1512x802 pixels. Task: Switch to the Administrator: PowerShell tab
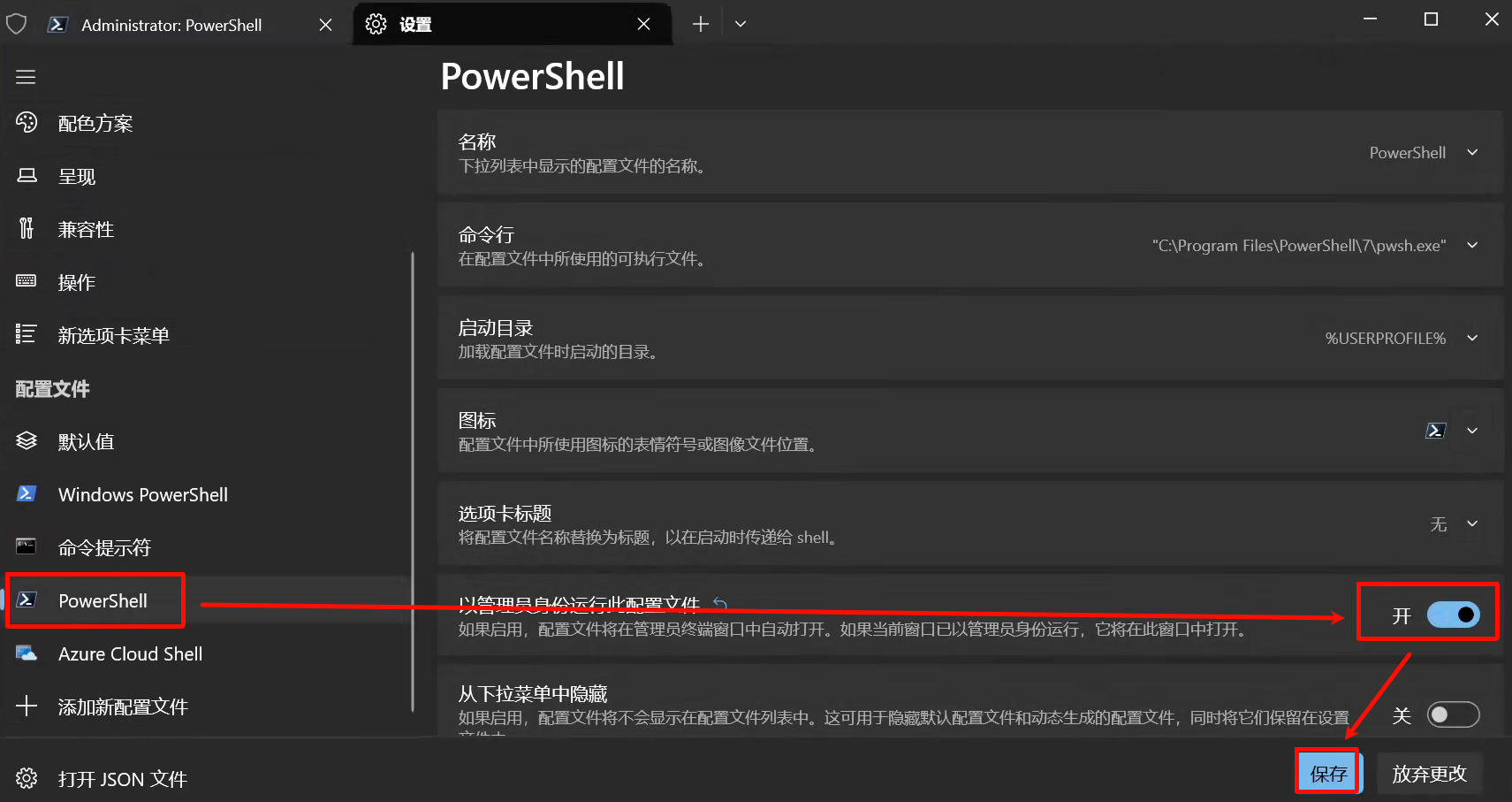(x=172, y=24)
